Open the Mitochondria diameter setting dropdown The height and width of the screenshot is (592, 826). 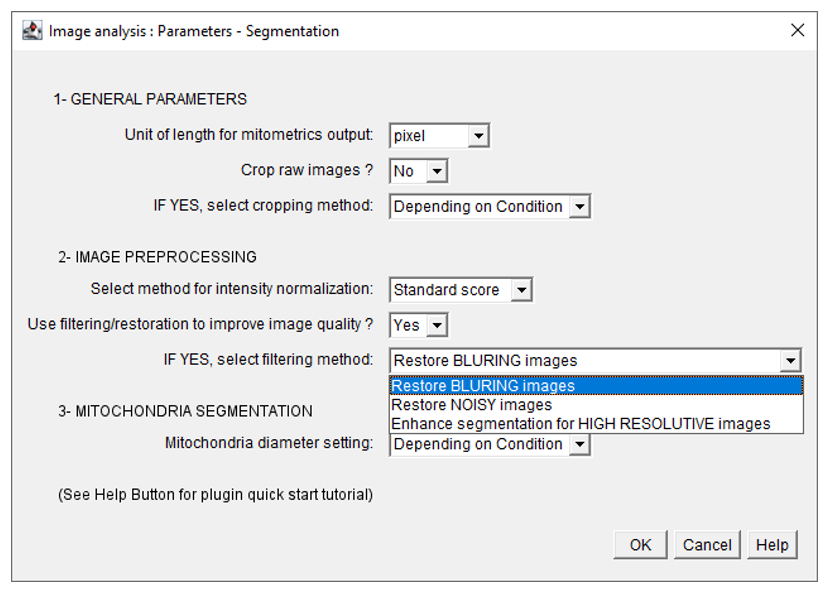click(579, 444)
